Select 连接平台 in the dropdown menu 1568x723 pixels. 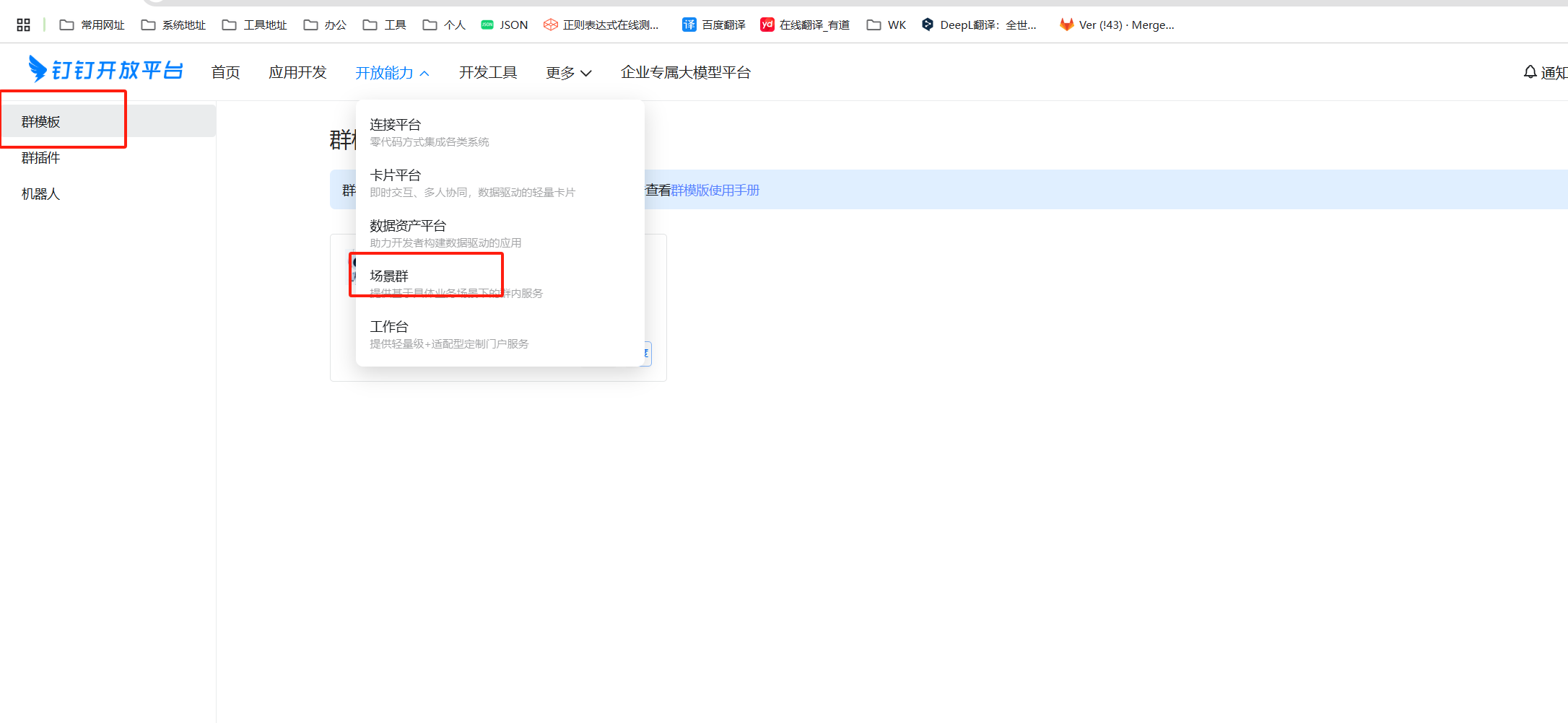click(x=395, y=125)
